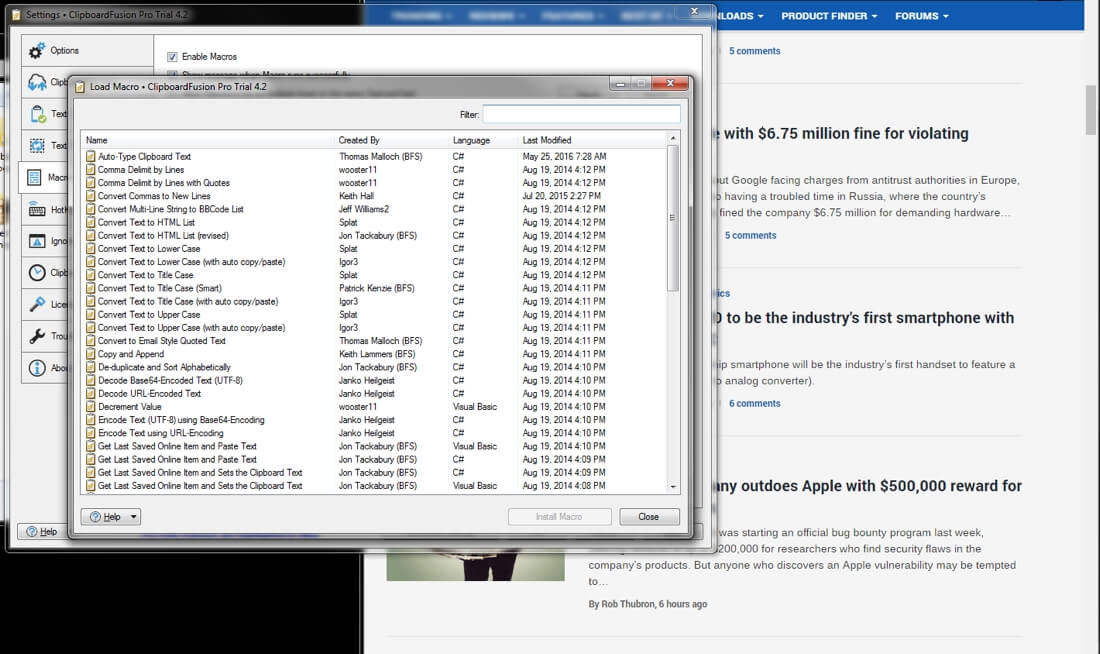Open the 6 comments link on the webpage

tap(754, 403)
